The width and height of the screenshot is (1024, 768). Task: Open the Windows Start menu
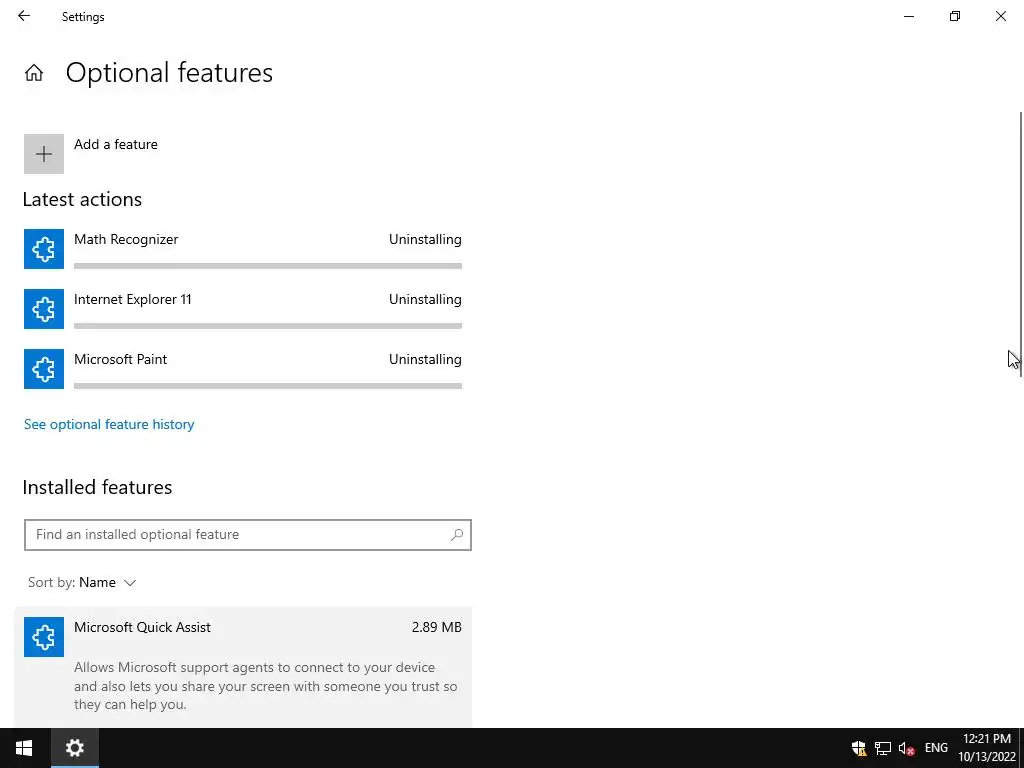point(24,748)
